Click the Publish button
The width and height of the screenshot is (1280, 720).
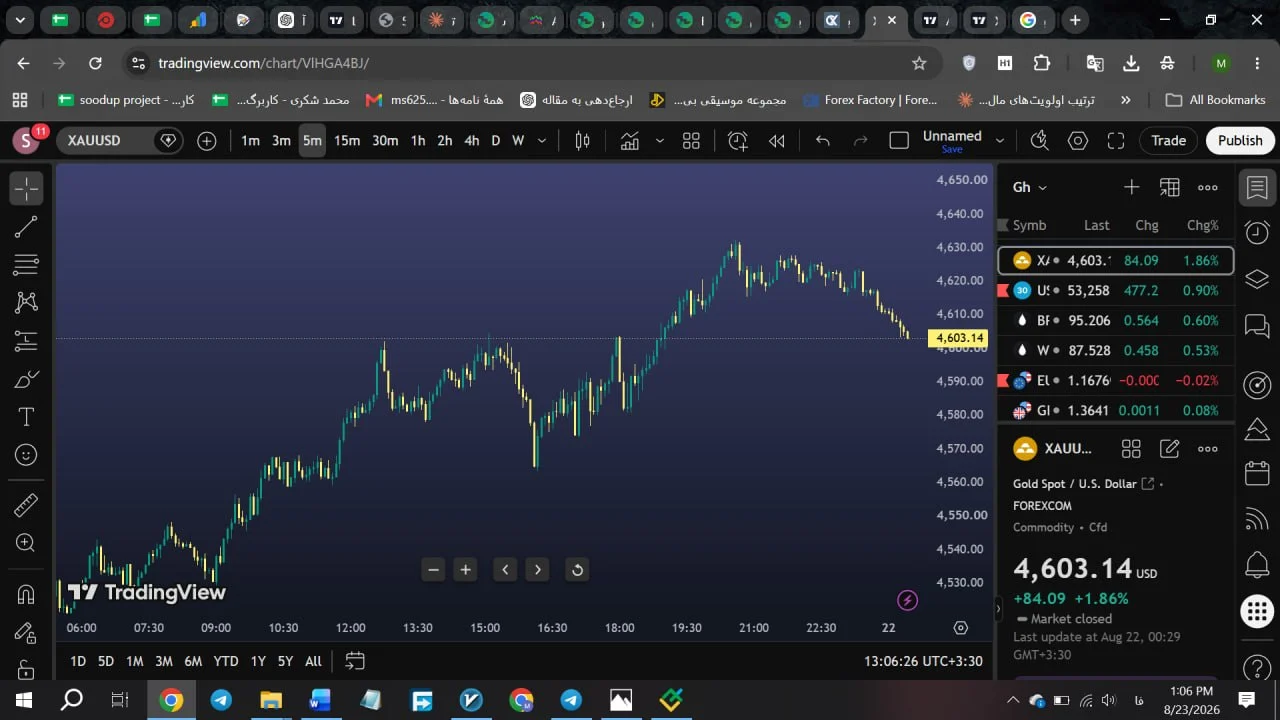1240,141
